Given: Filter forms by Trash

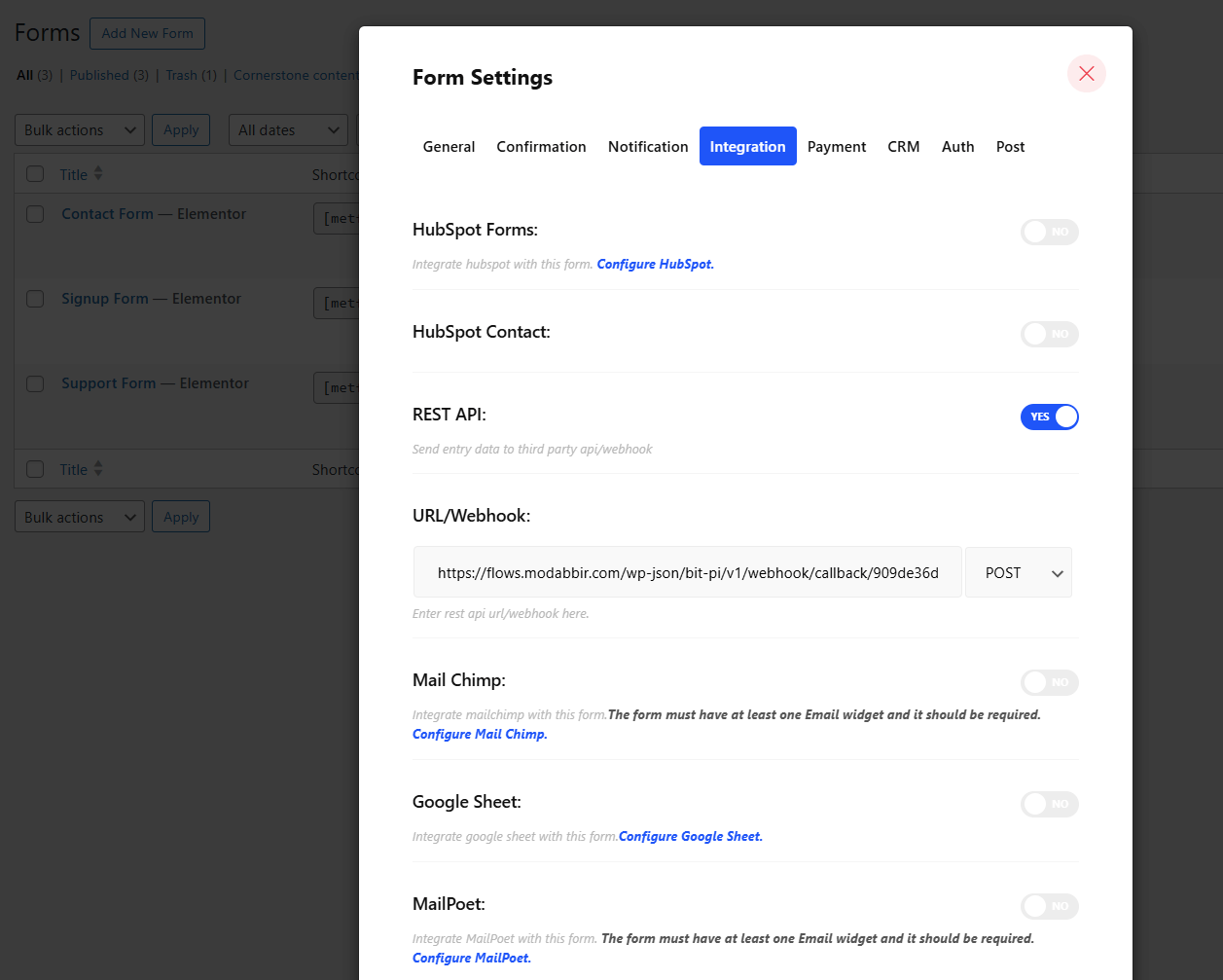Looking at the screenshot, I should (191, 75).
